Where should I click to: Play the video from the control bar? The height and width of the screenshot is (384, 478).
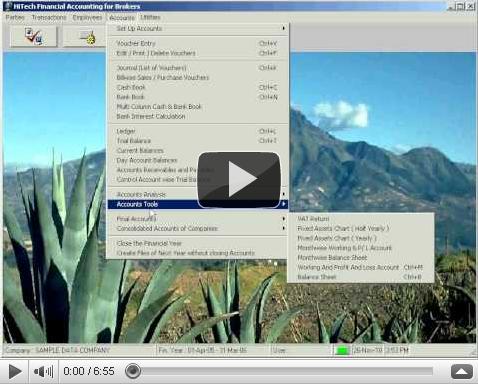[15, 371]
